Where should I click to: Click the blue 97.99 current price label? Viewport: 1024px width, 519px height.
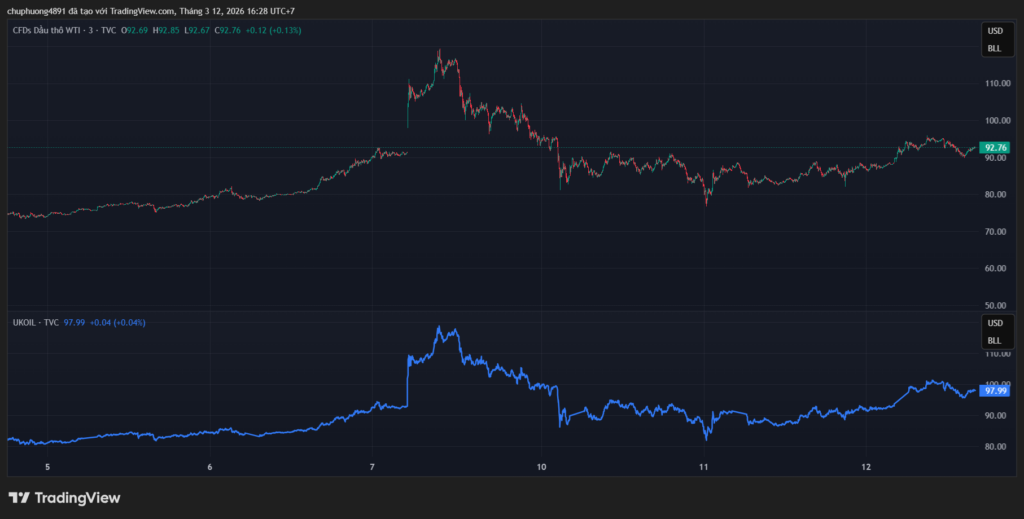click(x=996, y=391)
